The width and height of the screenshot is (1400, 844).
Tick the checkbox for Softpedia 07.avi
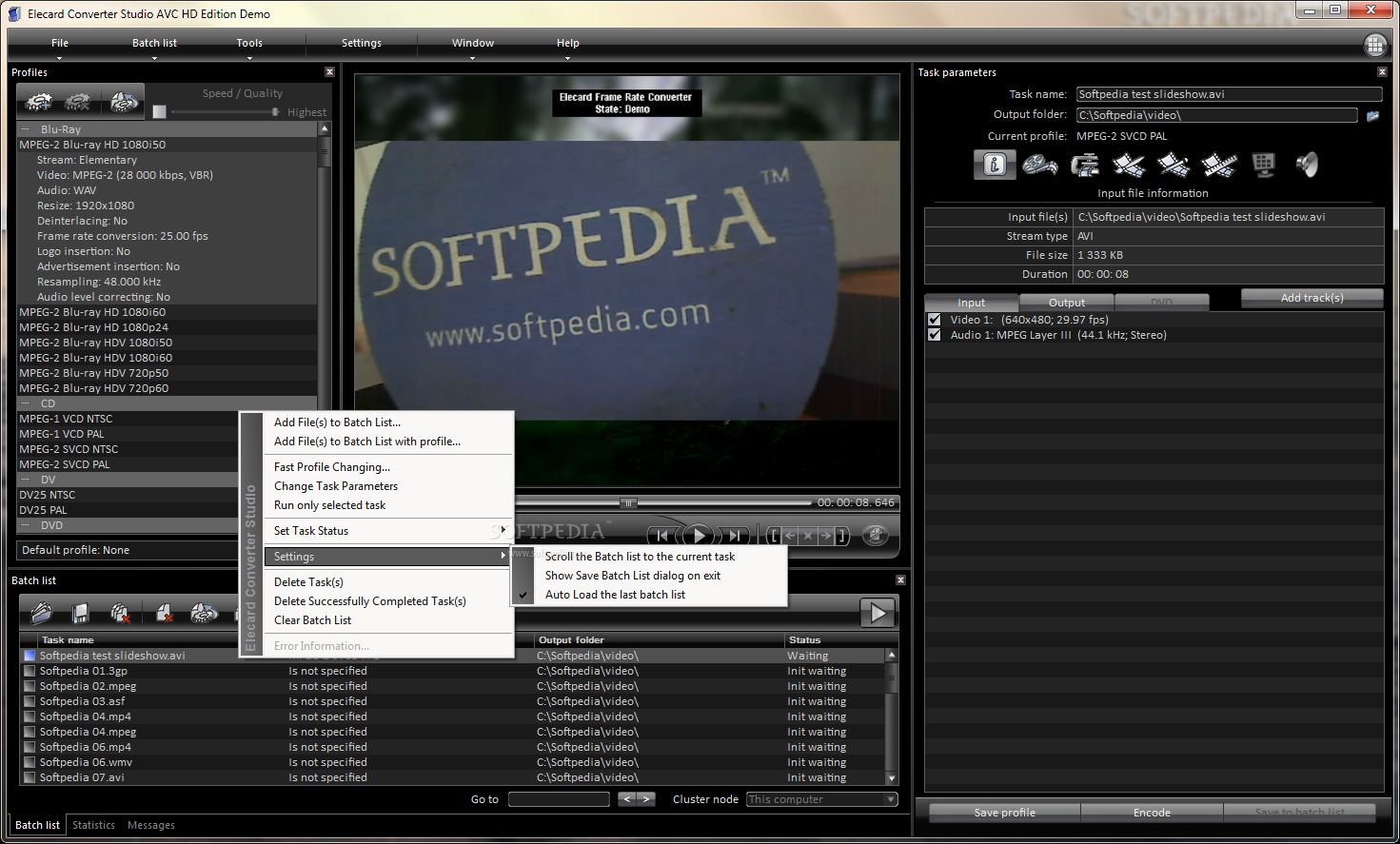point(30,777)
